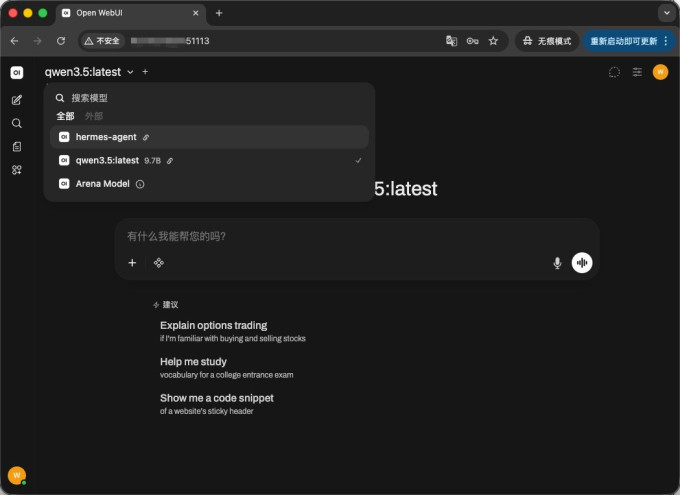Image resolution: width=680 pixels, height=495 pixels.
Task: Select the 全部 filter tab
Action: (x=65, y=116)
